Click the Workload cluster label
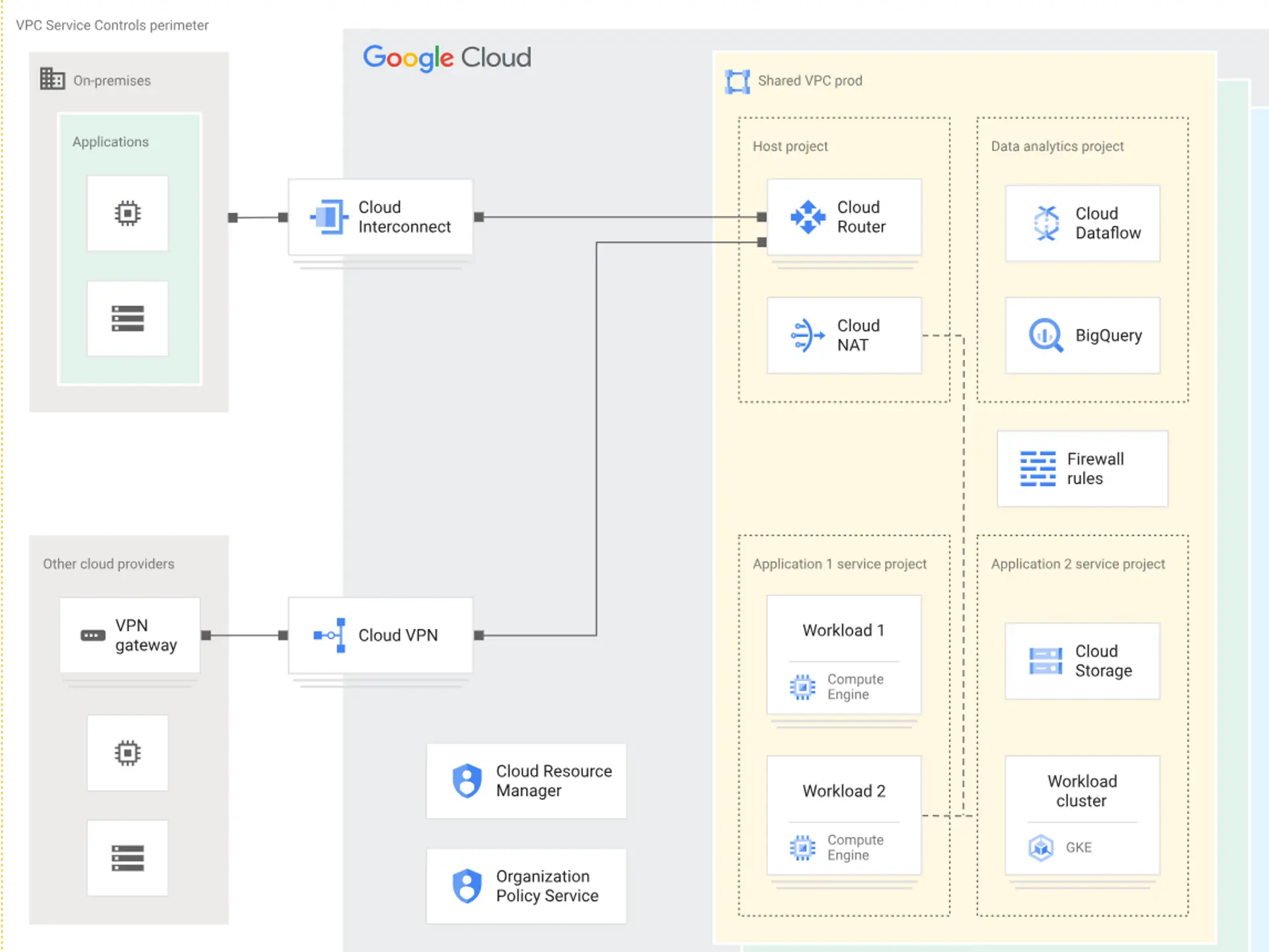The height and width of the screenshot is (952, 1269). point(1082,791)
